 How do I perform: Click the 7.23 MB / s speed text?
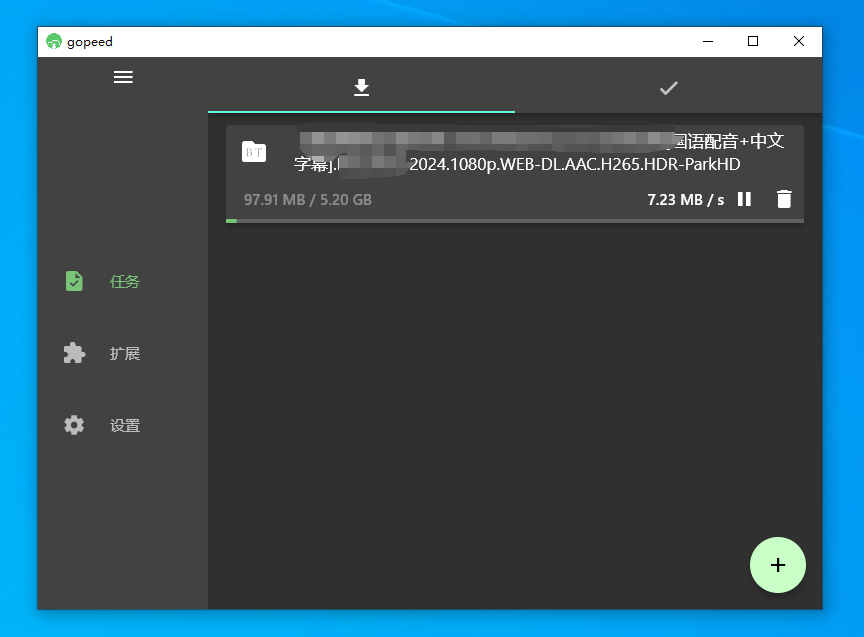(685, 199)
